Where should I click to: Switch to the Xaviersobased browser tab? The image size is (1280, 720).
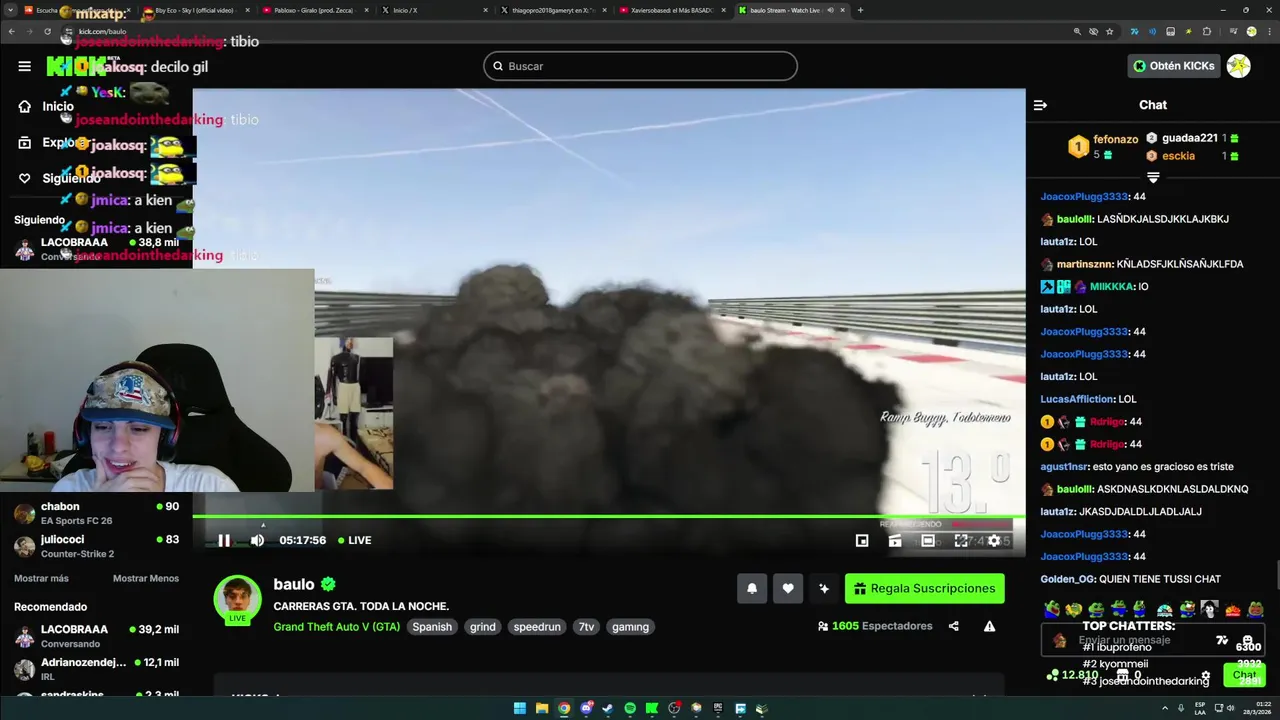(672, 10)
